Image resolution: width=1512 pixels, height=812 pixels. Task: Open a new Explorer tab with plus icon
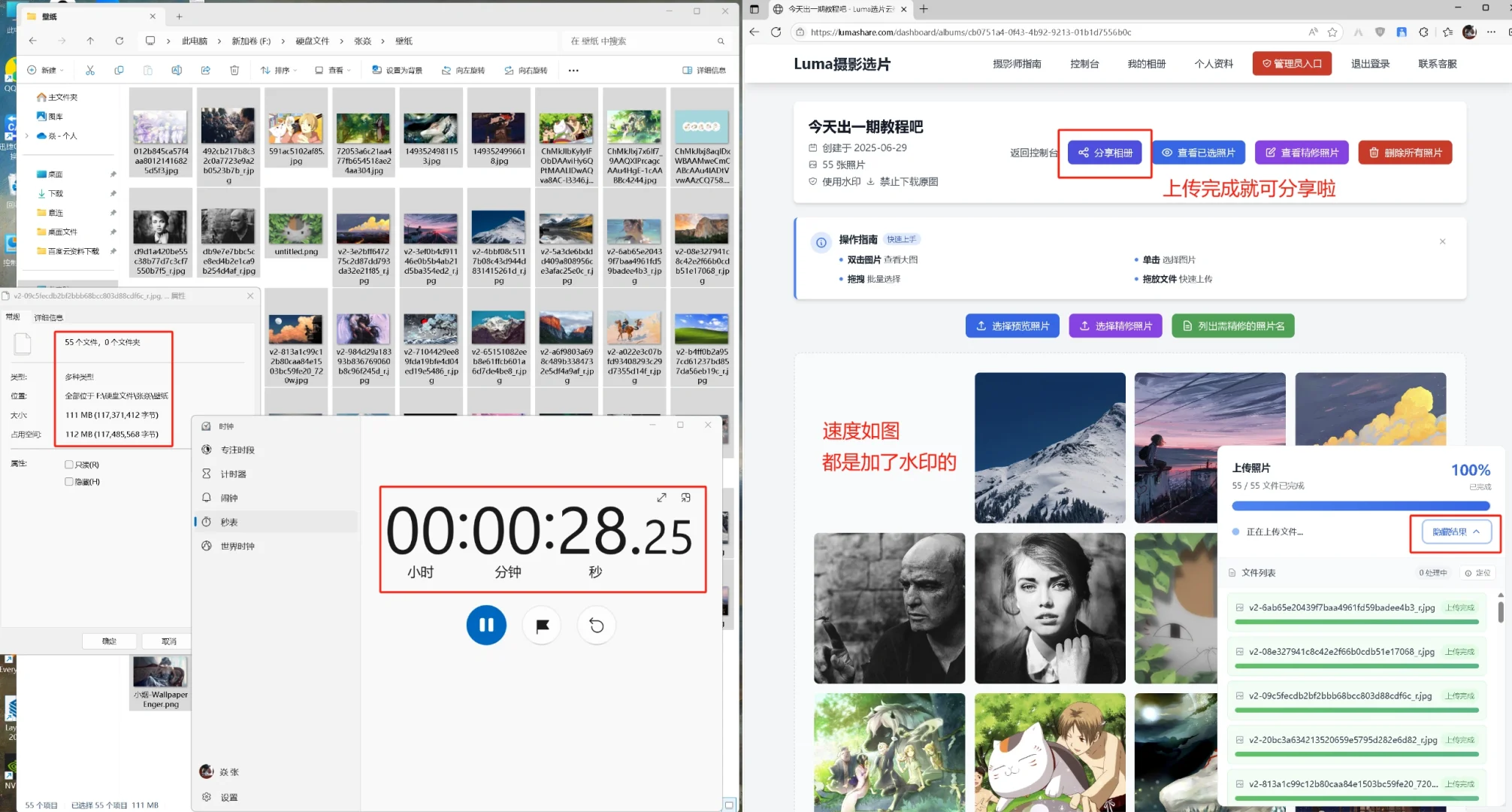(x=179, y=16)
